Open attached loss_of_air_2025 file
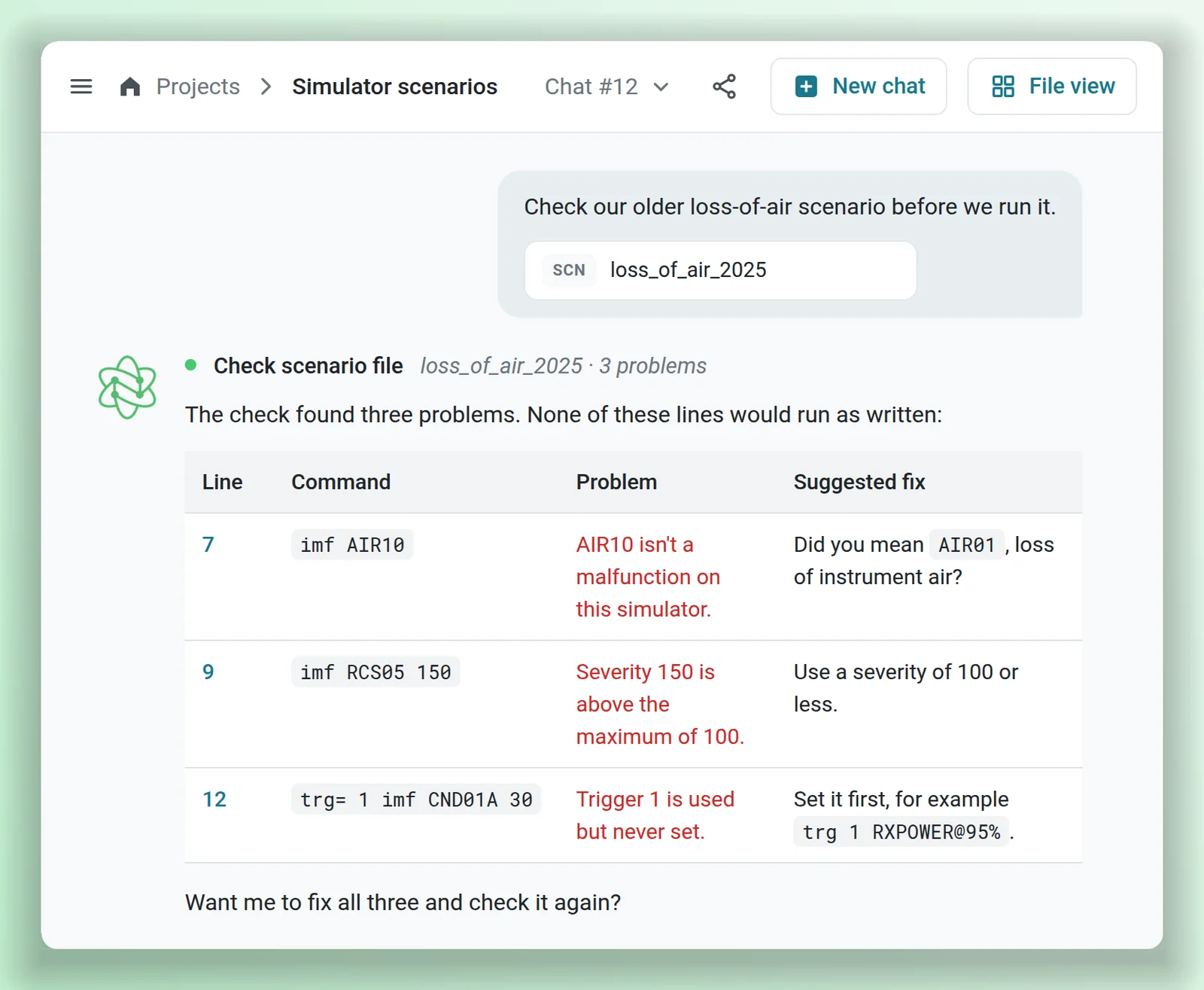Image resolution: width=1204 pixels, height=990 pixels. coord(720,270)
